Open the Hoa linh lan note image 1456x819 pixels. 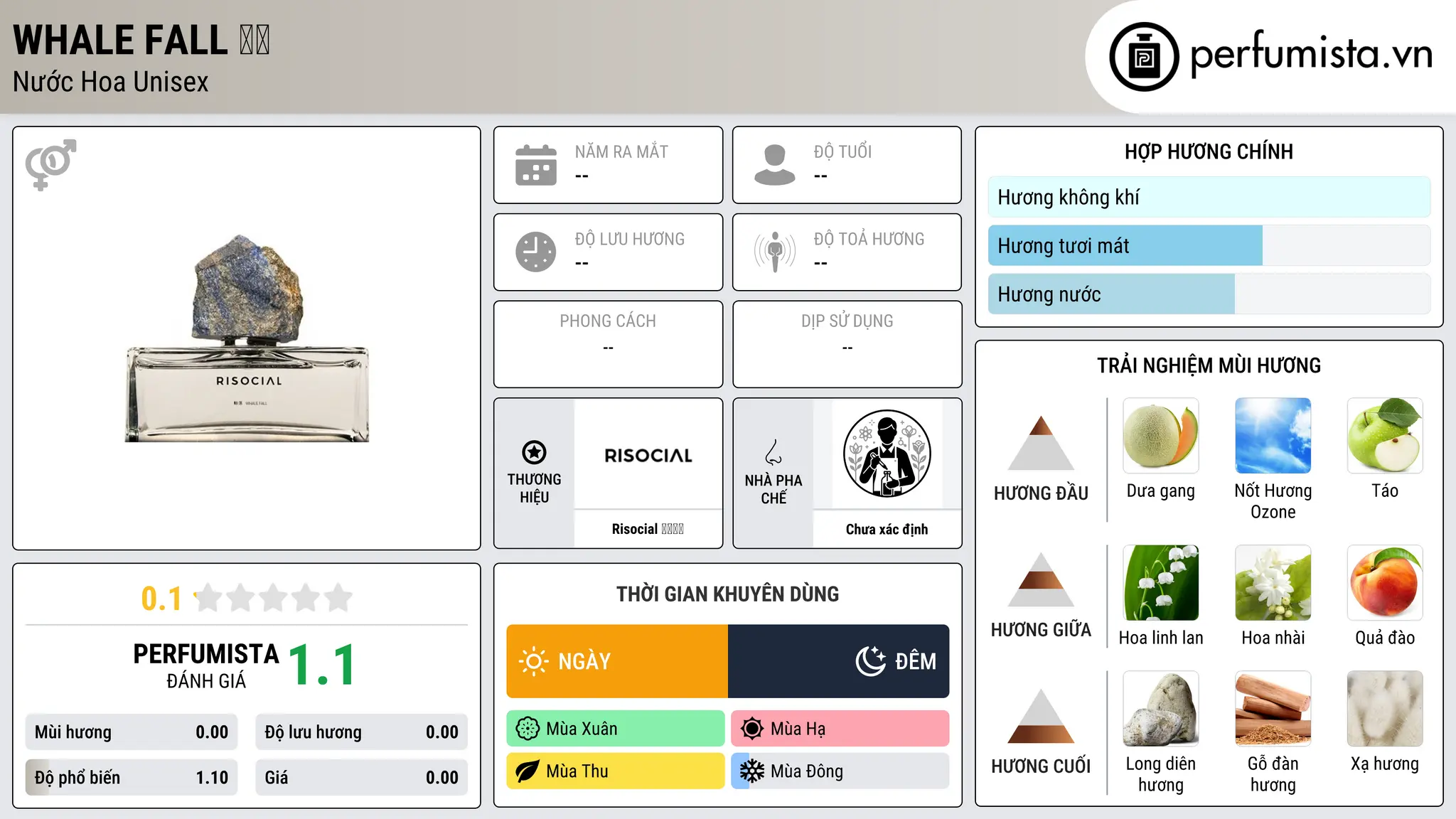(x=1161, y=583)
